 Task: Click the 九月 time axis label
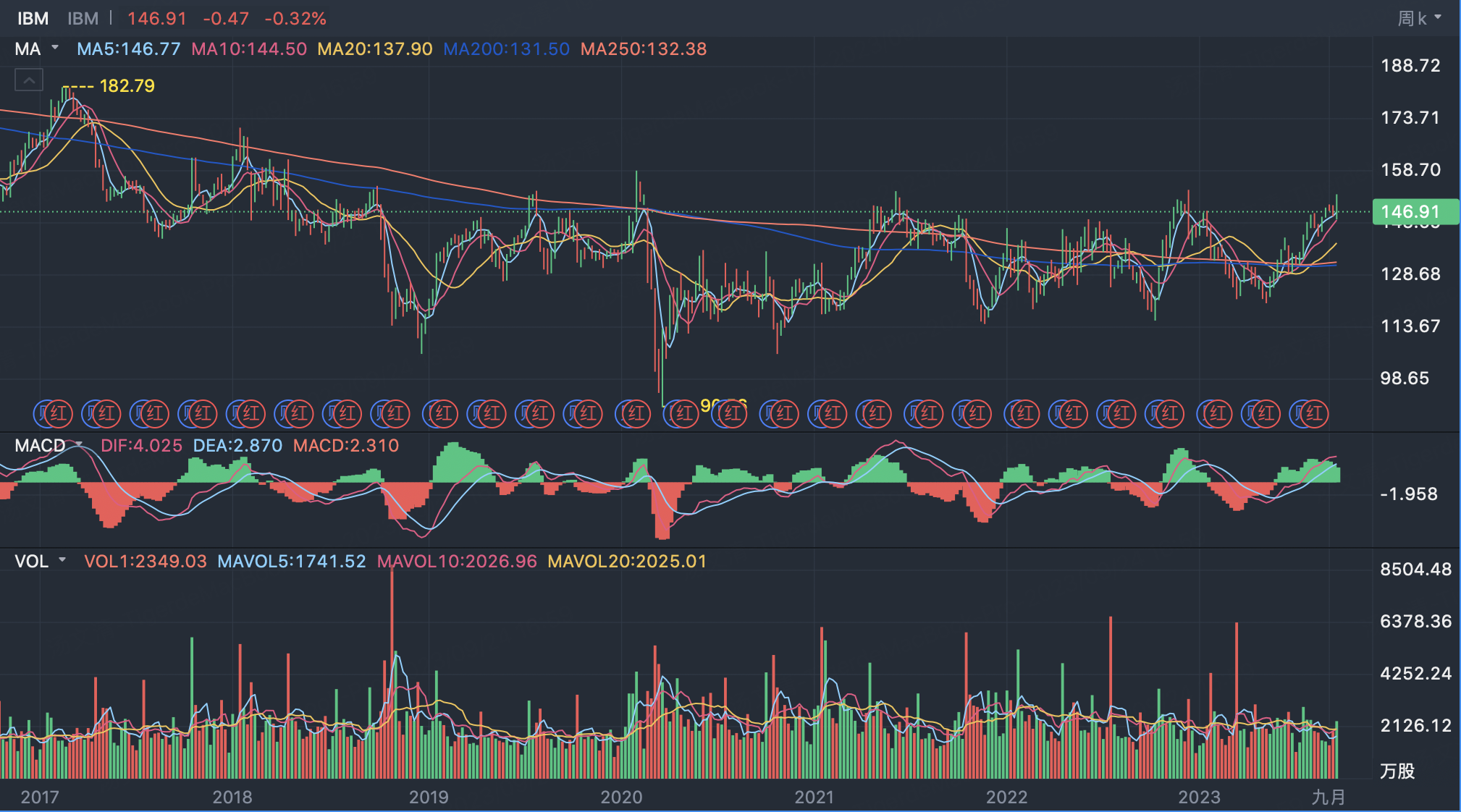click(1329, 798)
